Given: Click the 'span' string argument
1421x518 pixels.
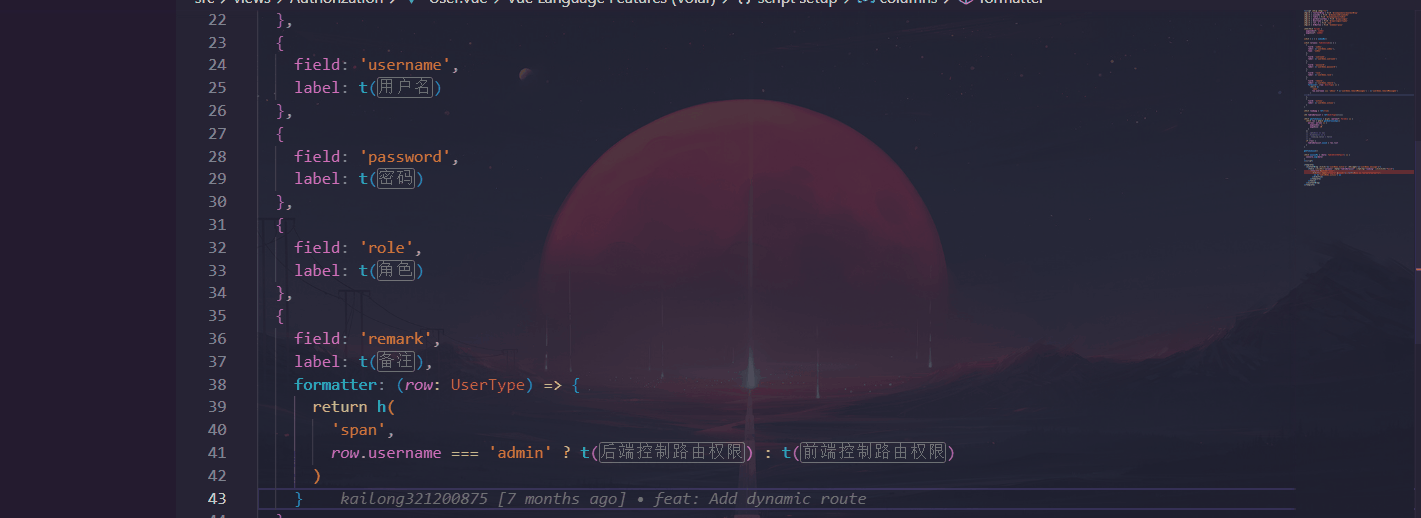Looking at the screenshot, I should tap(359, 430).
